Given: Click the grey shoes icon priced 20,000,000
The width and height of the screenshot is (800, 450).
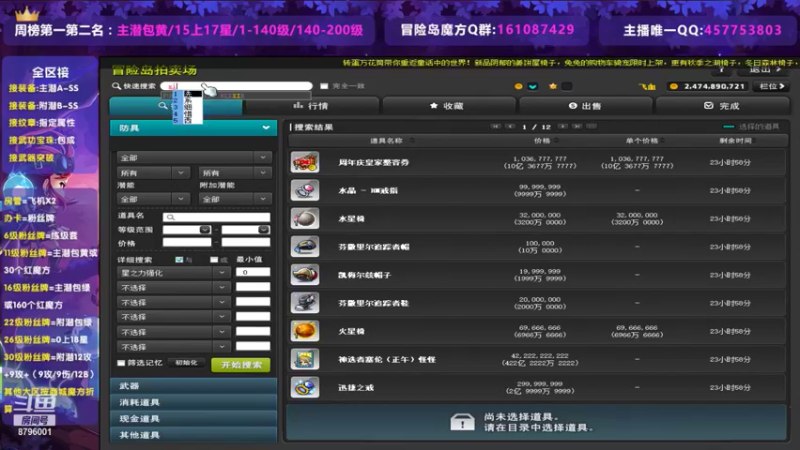Looking at the screenshot, I should point(305,303).
